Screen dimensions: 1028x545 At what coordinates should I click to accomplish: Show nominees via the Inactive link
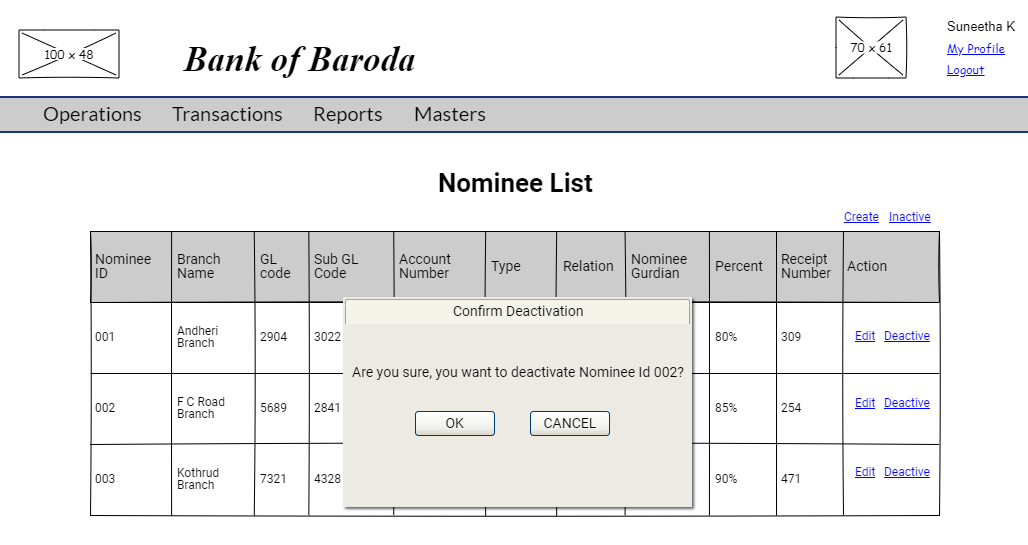(x=910, y=217)
